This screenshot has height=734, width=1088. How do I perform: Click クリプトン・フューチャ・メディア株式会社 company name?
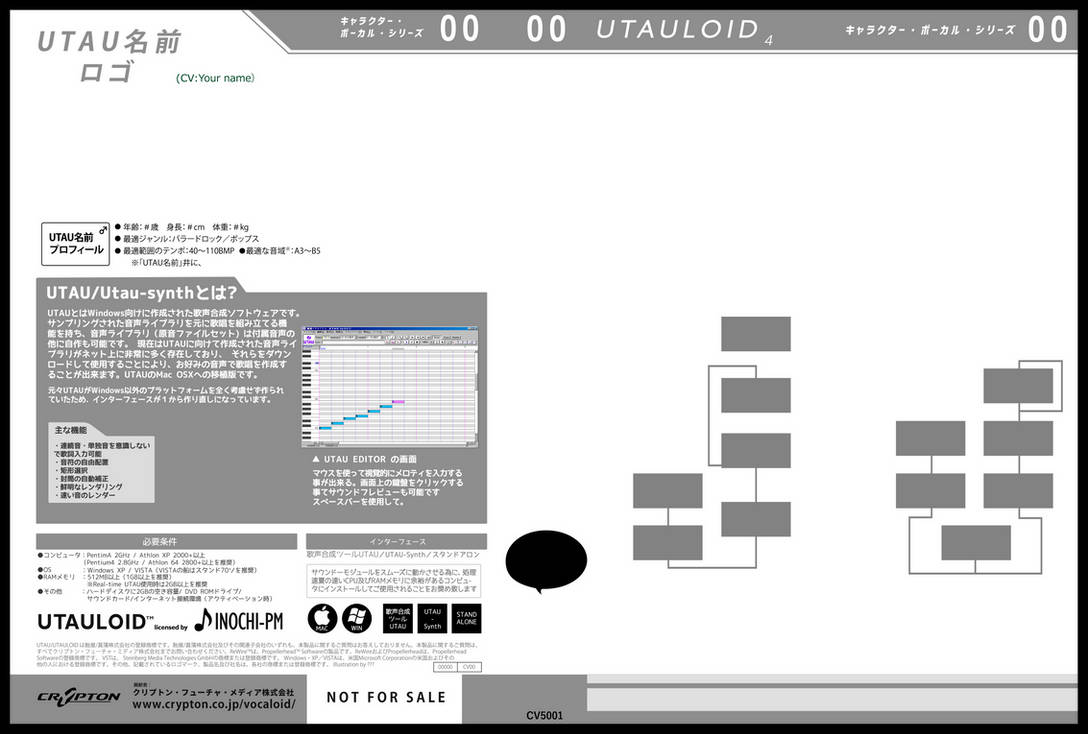pos(214,692)
